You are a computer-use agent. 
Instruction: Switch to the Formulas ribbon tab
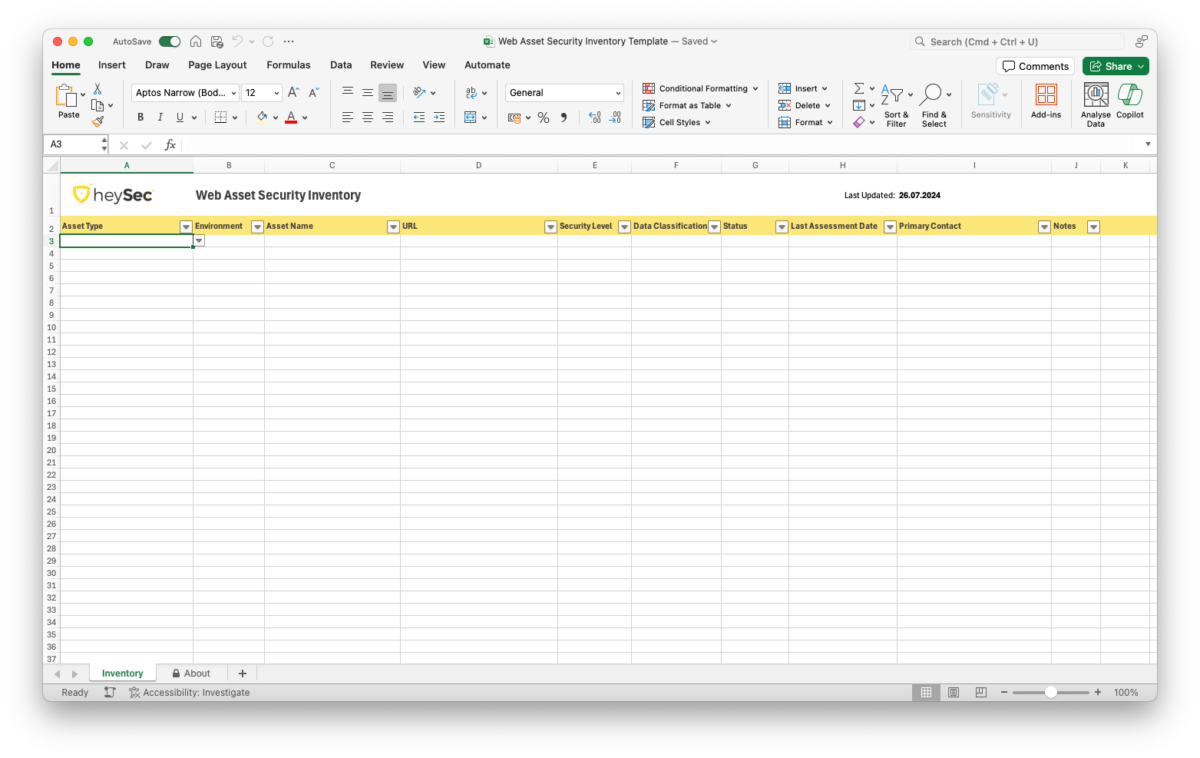tap(288, 64)
